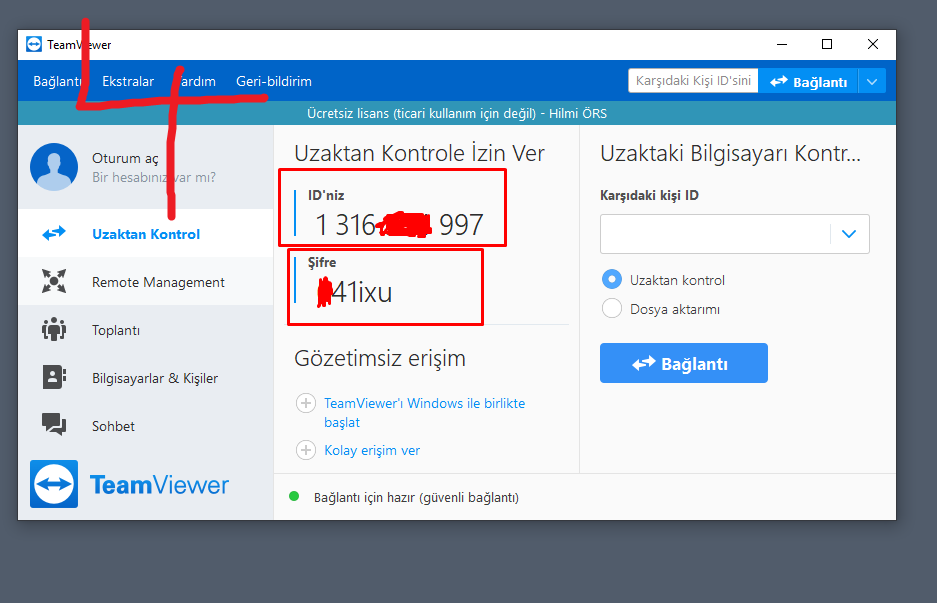
Task: Select the Dosya aktarımı radio button
Action: 612,308
